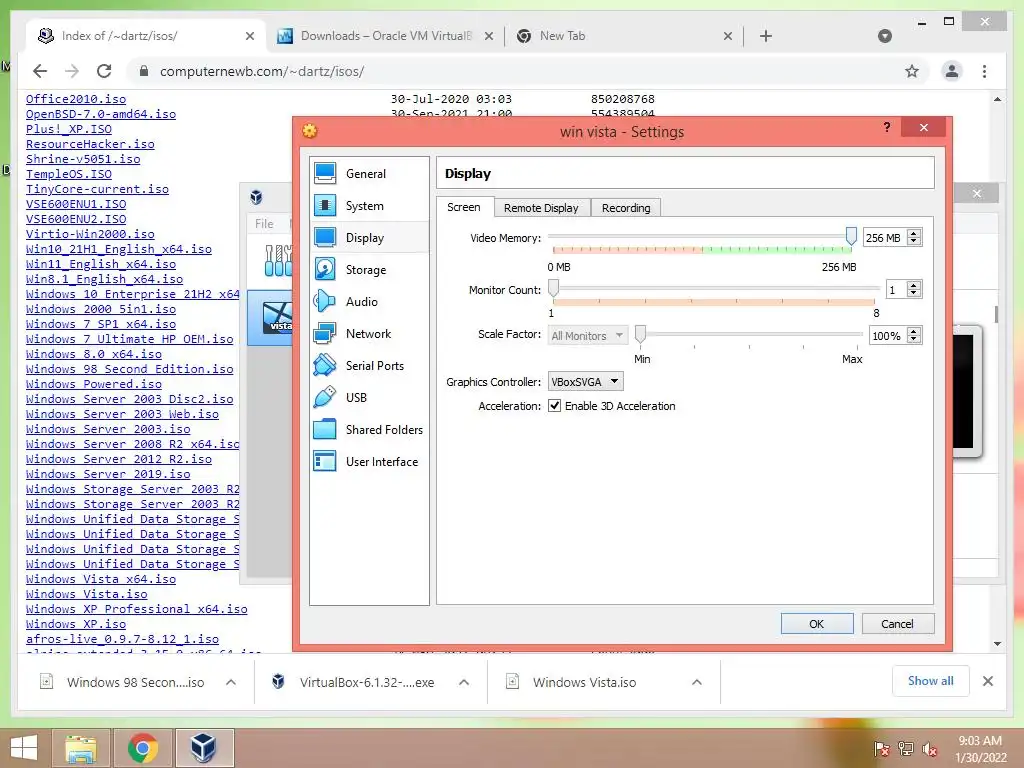Open USB settings category icon

click(x=325, y=398)
